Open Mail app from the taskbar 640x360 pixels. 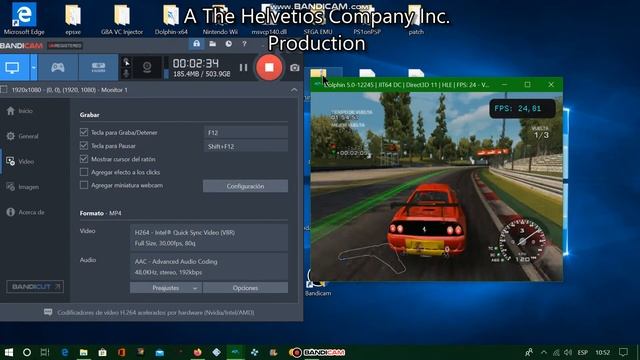point(160,352)
